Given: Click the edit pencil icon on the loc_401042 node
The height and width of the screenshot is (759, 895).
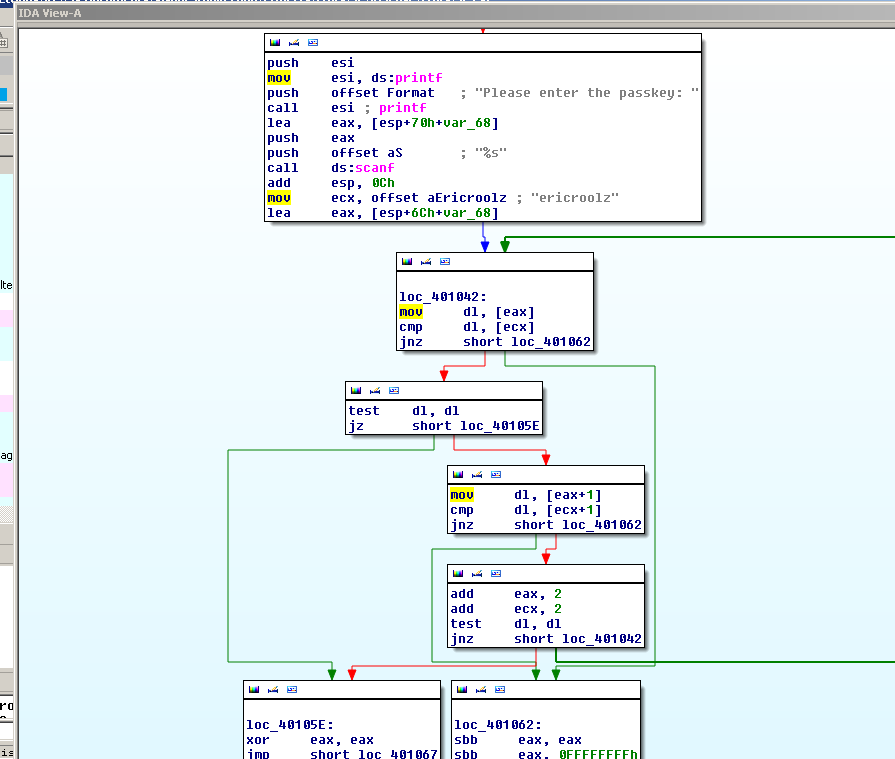Looking at the screenshot, I should 425,262.
